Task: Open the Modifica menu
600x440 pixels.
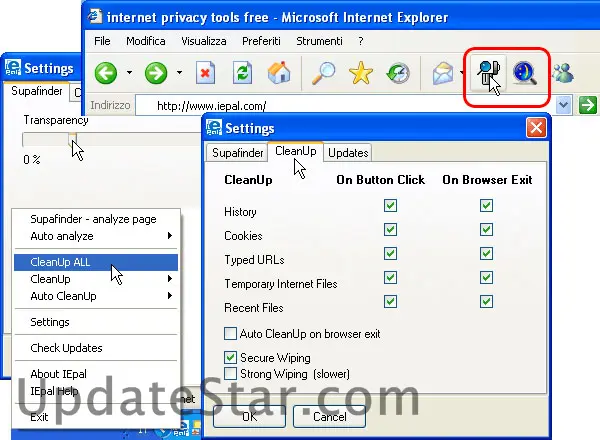Action: coord(146,41)
